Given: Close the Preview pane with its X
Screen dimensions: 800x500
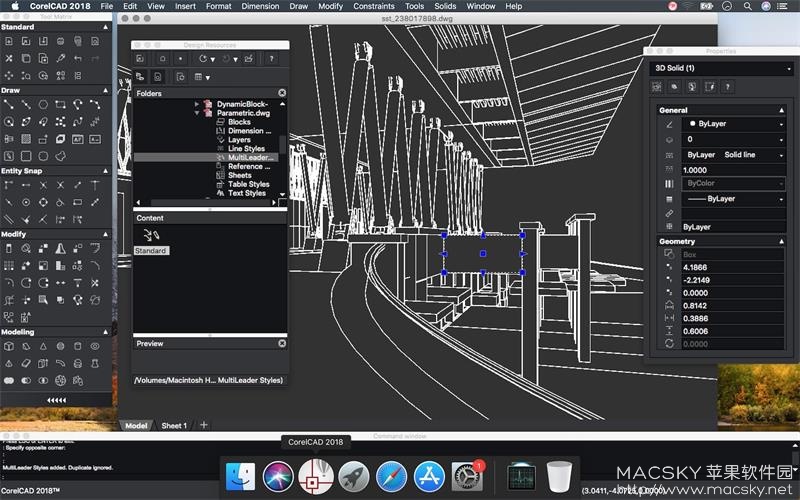Looking at the screenshot, I should click(x=282, y=343).
